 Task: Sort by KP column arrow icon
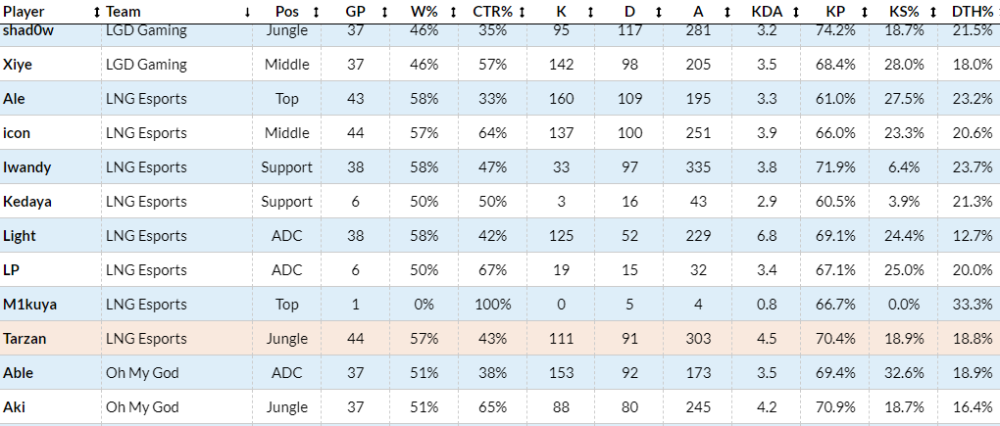(x=865, y=11)
